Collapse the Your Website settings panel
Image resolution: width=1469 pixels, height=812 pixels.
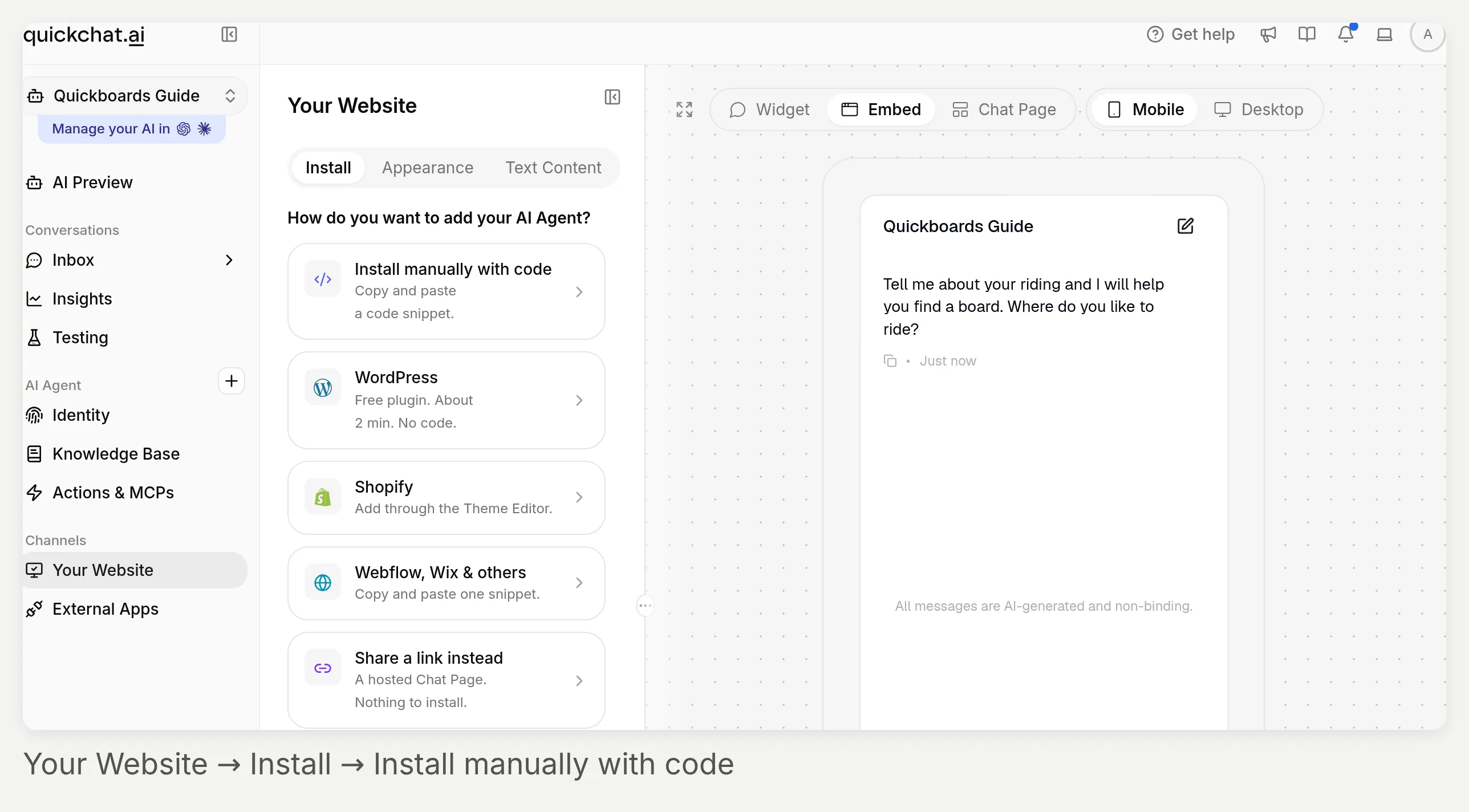point(612,97)
